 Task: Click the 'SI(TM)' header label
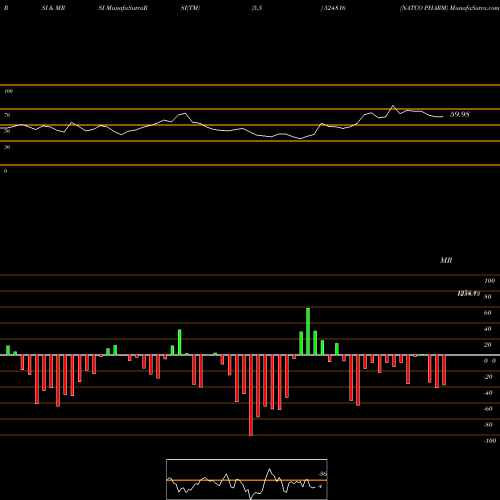(x=190, y=8)
